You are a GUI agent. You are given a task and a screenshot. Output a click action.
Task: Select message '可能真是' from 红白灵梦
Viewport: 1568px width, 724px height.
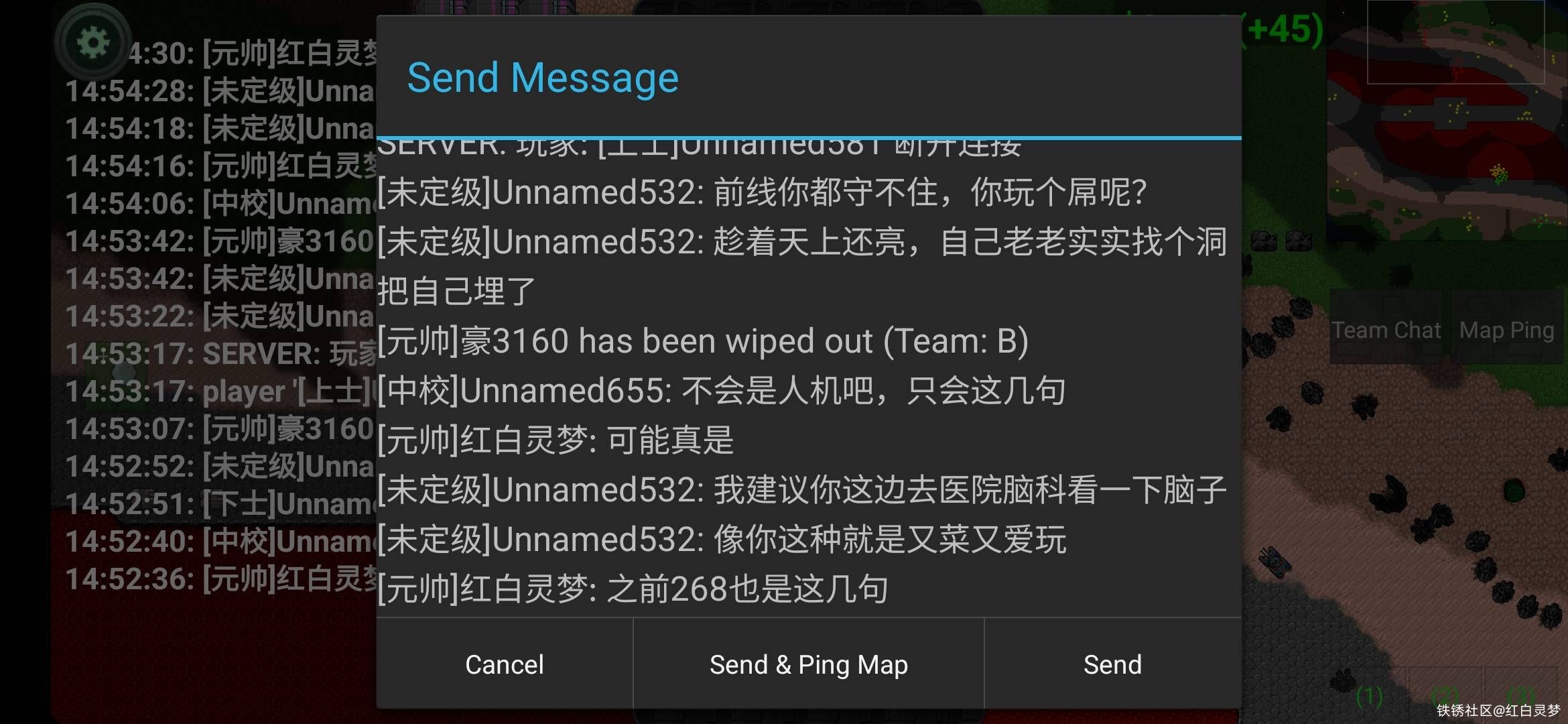(556, 440)
